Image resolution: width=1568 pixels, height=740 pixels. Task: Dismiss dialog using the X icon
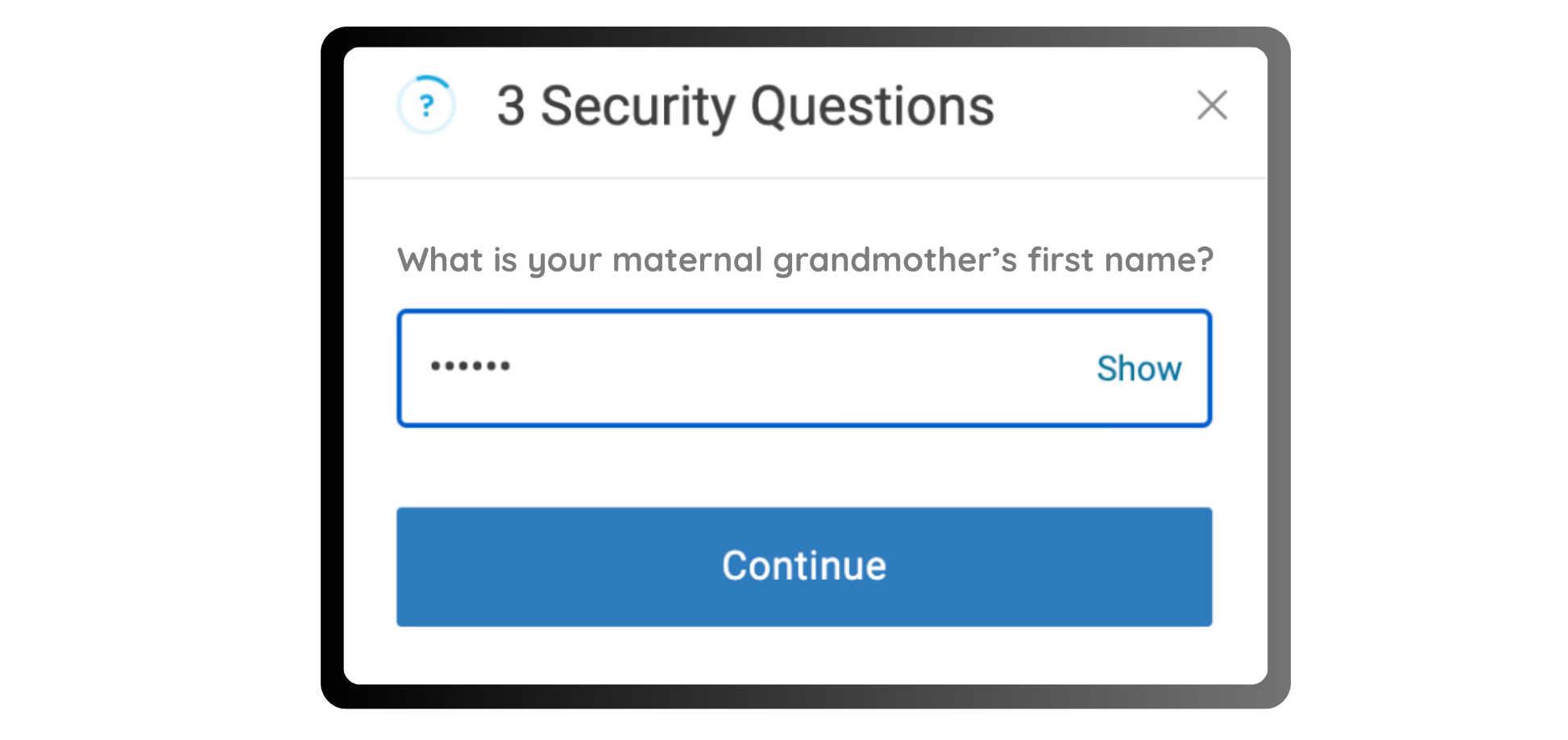(1212, 105)
